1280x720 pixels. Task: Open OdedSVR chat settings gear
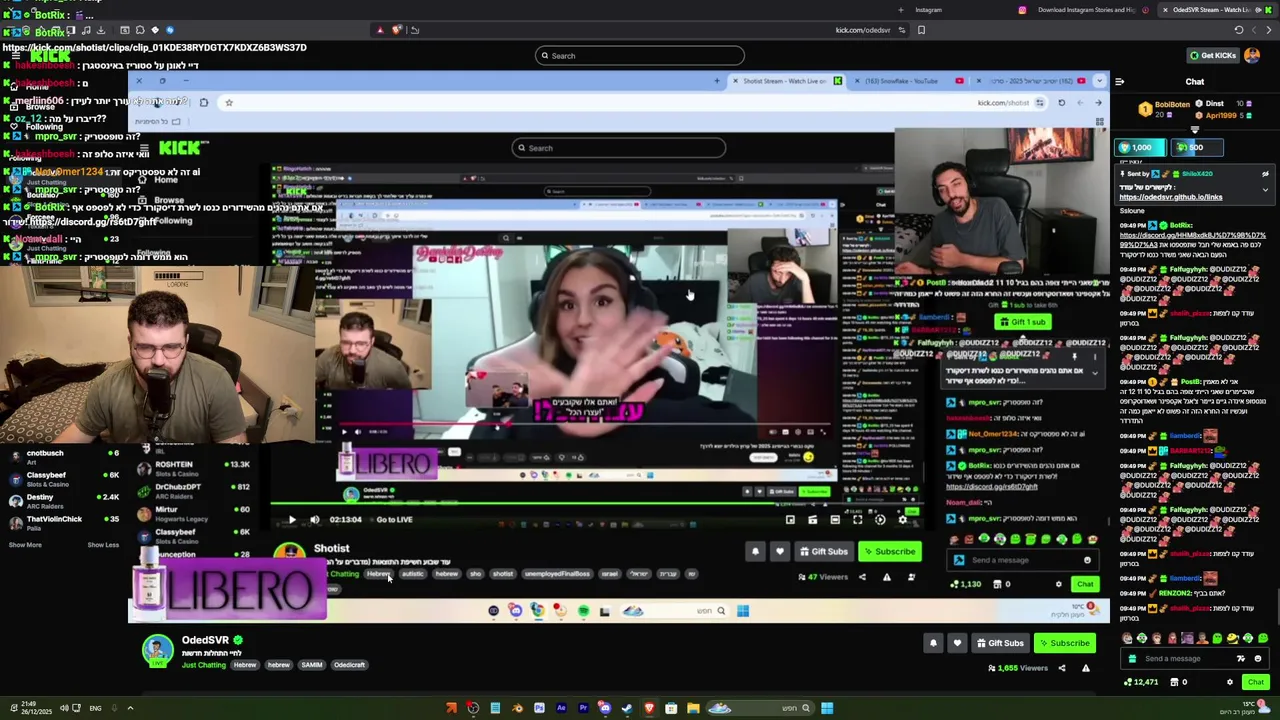click(1230, 682)
